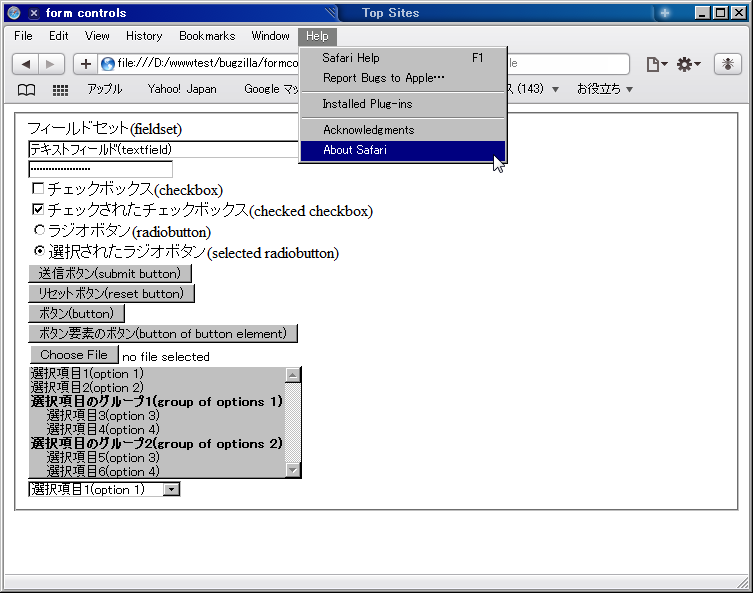Open the gear settings menu
Viewport: 753px width, 593px height.
click(689, 64)
